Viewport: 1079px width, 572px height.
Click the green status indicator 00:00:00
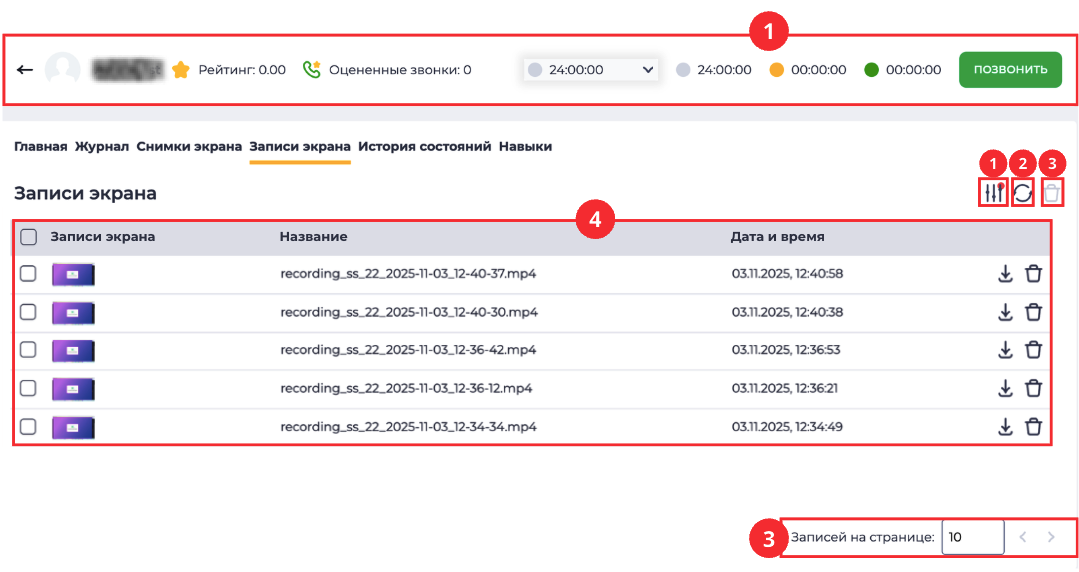click(903, 70)
